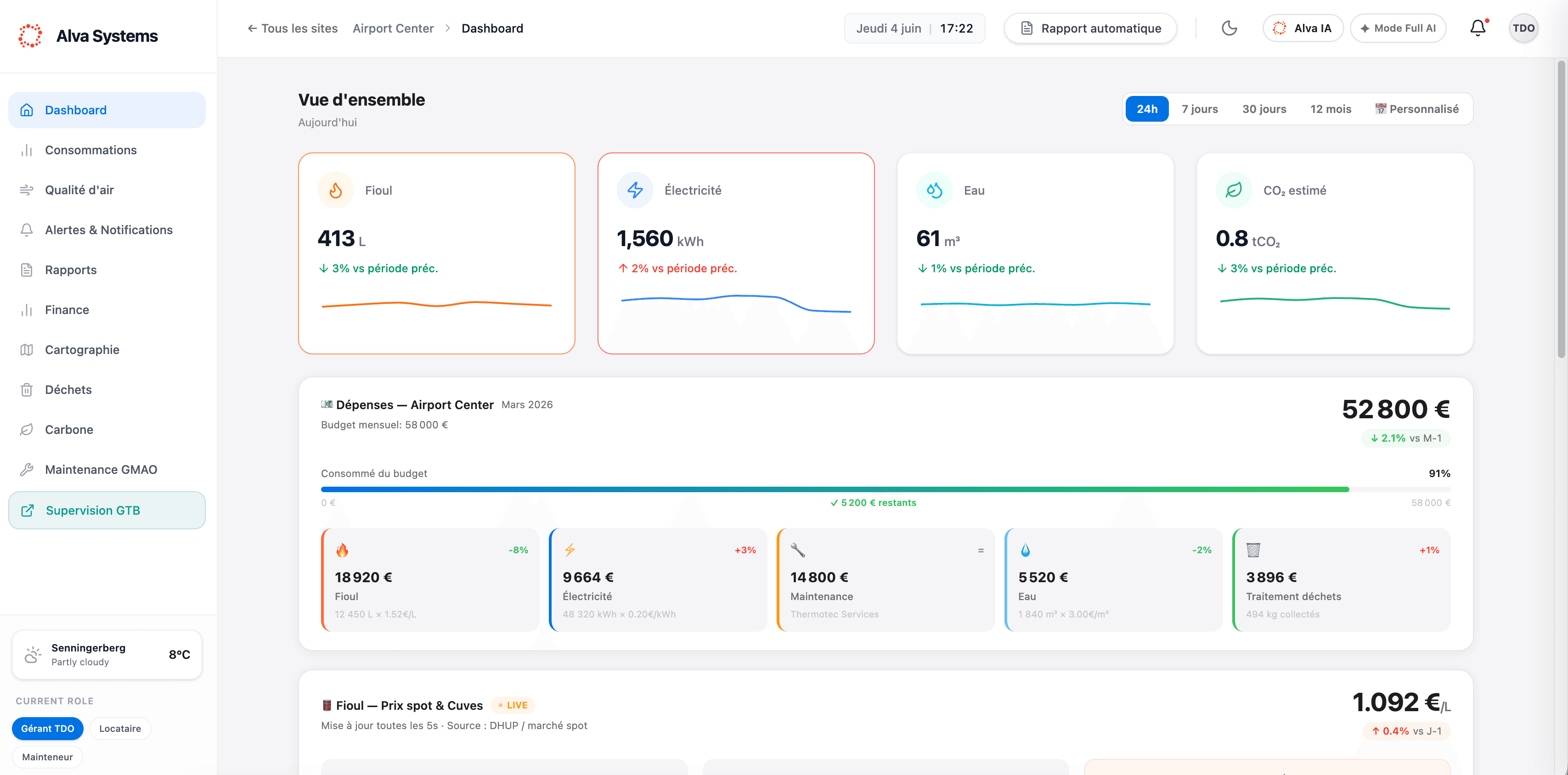Open notifications via the bell icon

[1478, 28]
